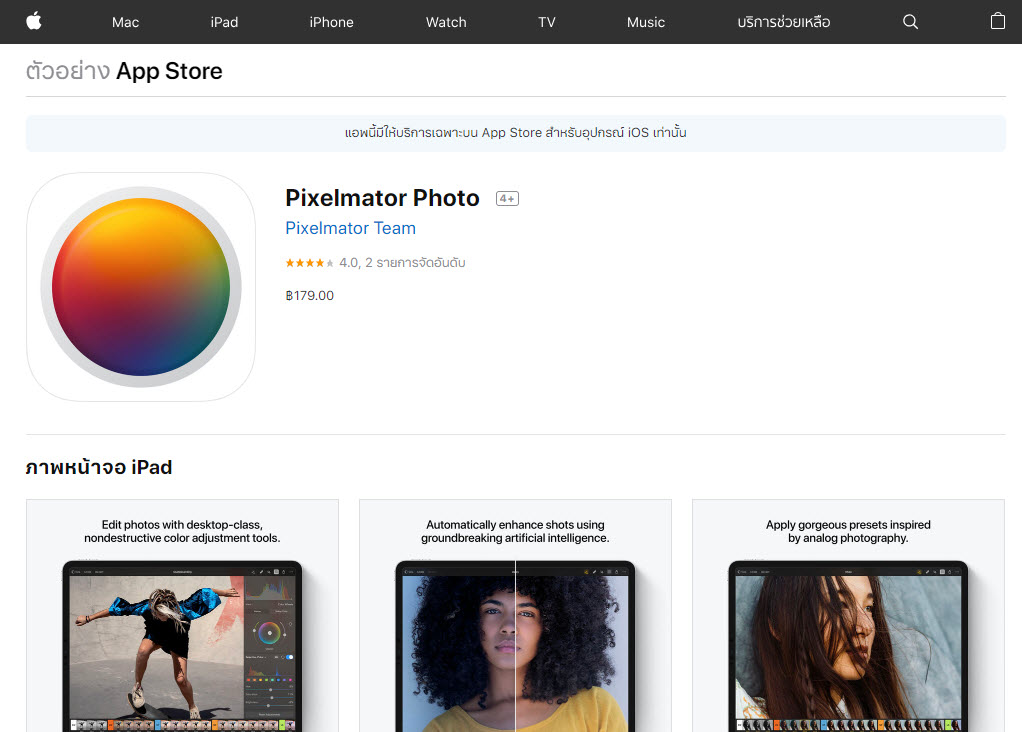1022x732 pixels.
Task: Click a color adjustment slider in the first screenshot
Action: coord(270,690)
